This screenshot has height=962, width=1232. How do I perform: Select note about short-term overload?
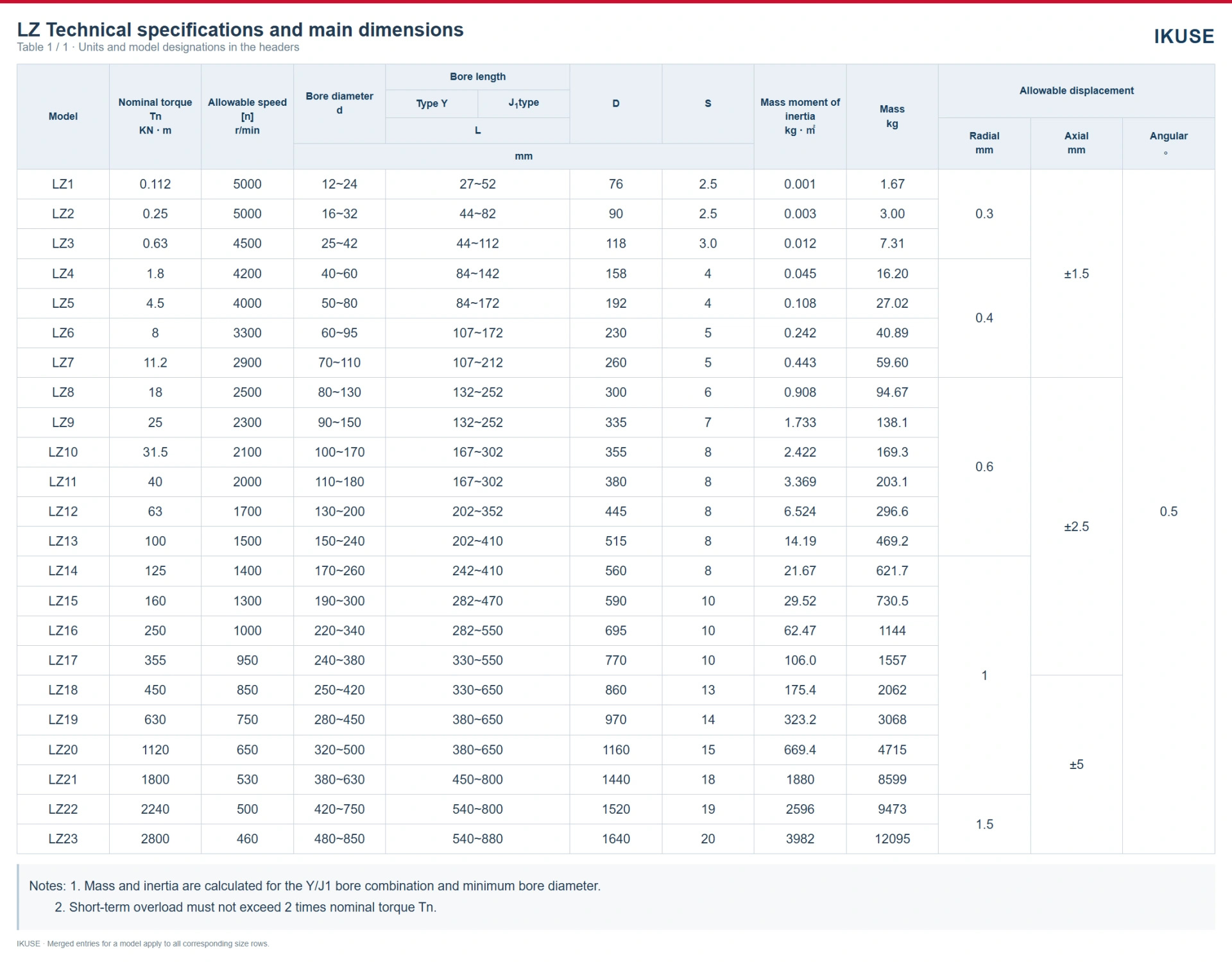pos(246,907)
